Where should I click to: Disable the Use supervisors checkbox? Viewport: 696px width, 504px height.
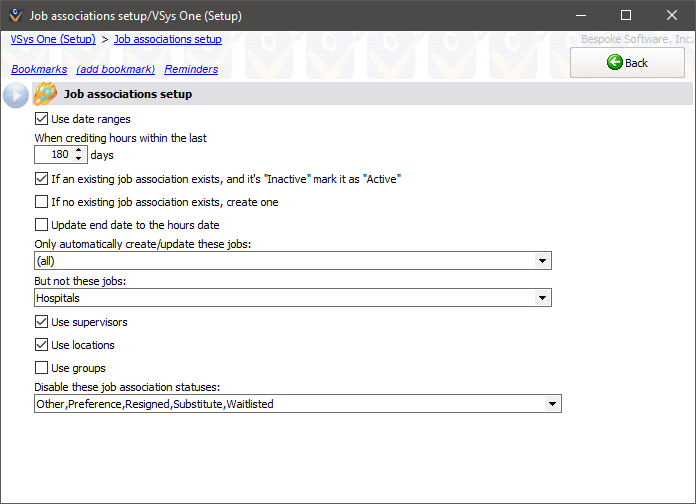(42, 322)
